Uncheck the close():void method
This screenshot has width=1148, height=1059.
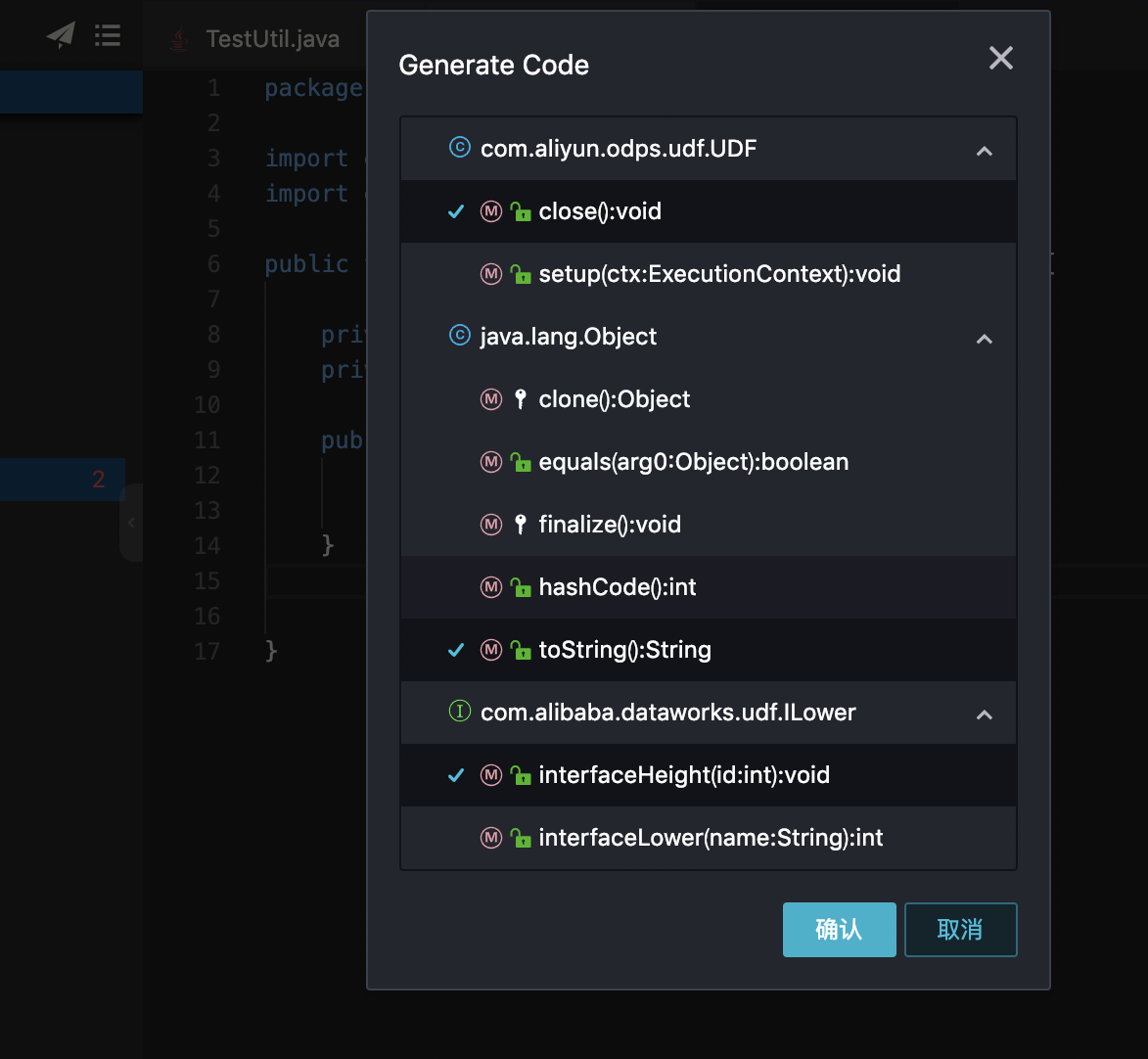pyautogui.click(x=456, y=211)
